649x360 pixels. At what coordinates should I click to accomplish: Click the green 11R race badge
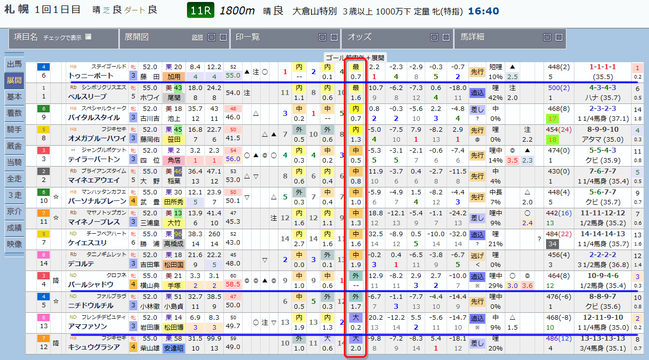point(200,11)
